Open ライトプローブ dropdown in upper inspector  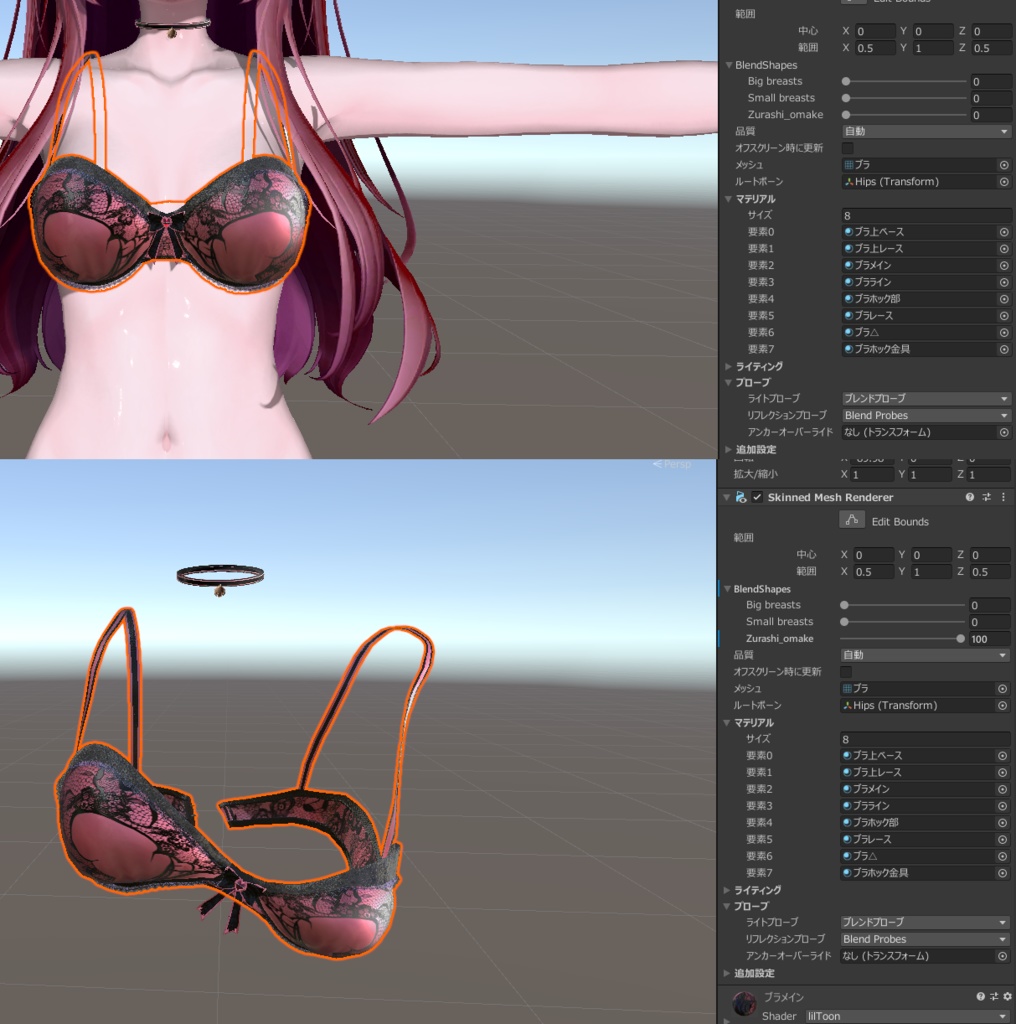point(926,398)
